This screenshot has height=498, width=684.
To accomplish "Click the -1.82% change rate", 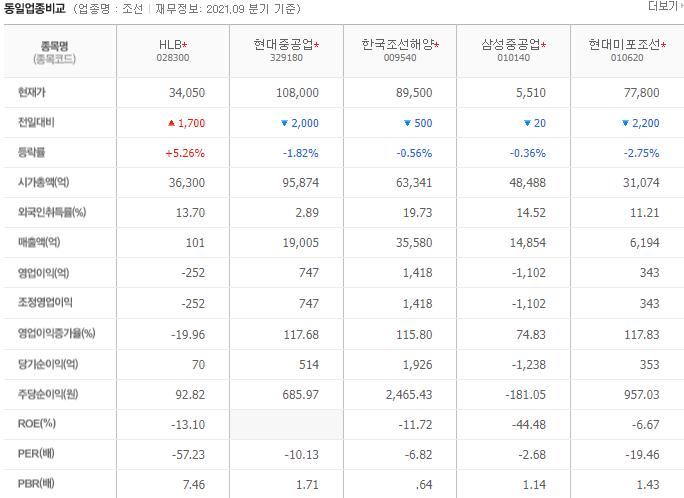I will point(301,153).
